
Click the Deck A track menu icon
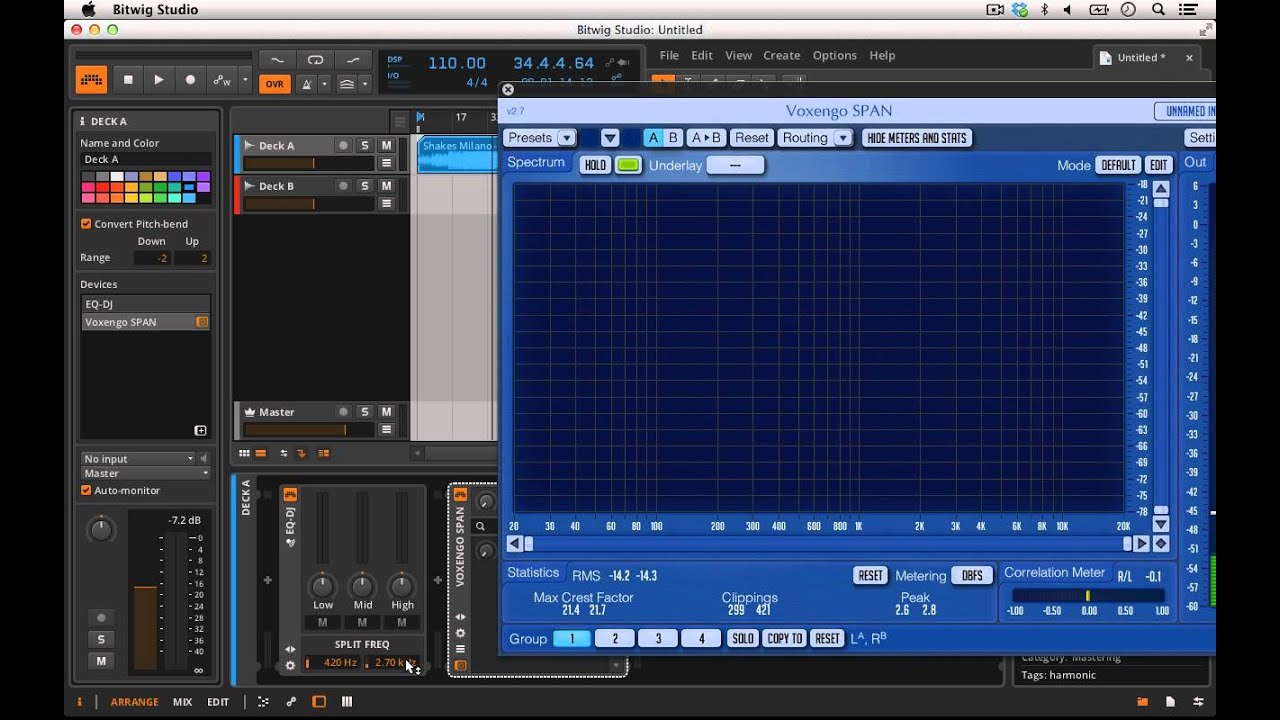pos(387,164)
